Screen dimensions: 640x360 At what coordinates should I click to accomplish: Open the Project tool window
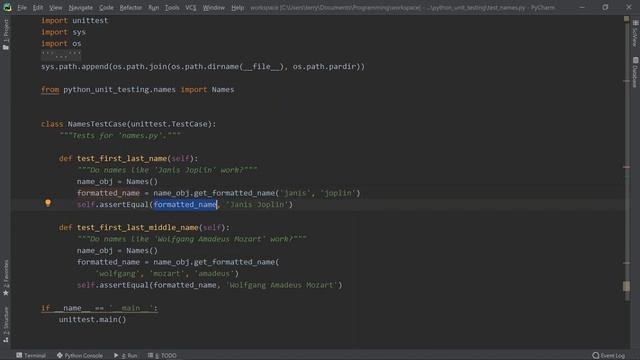pos(6,35)
